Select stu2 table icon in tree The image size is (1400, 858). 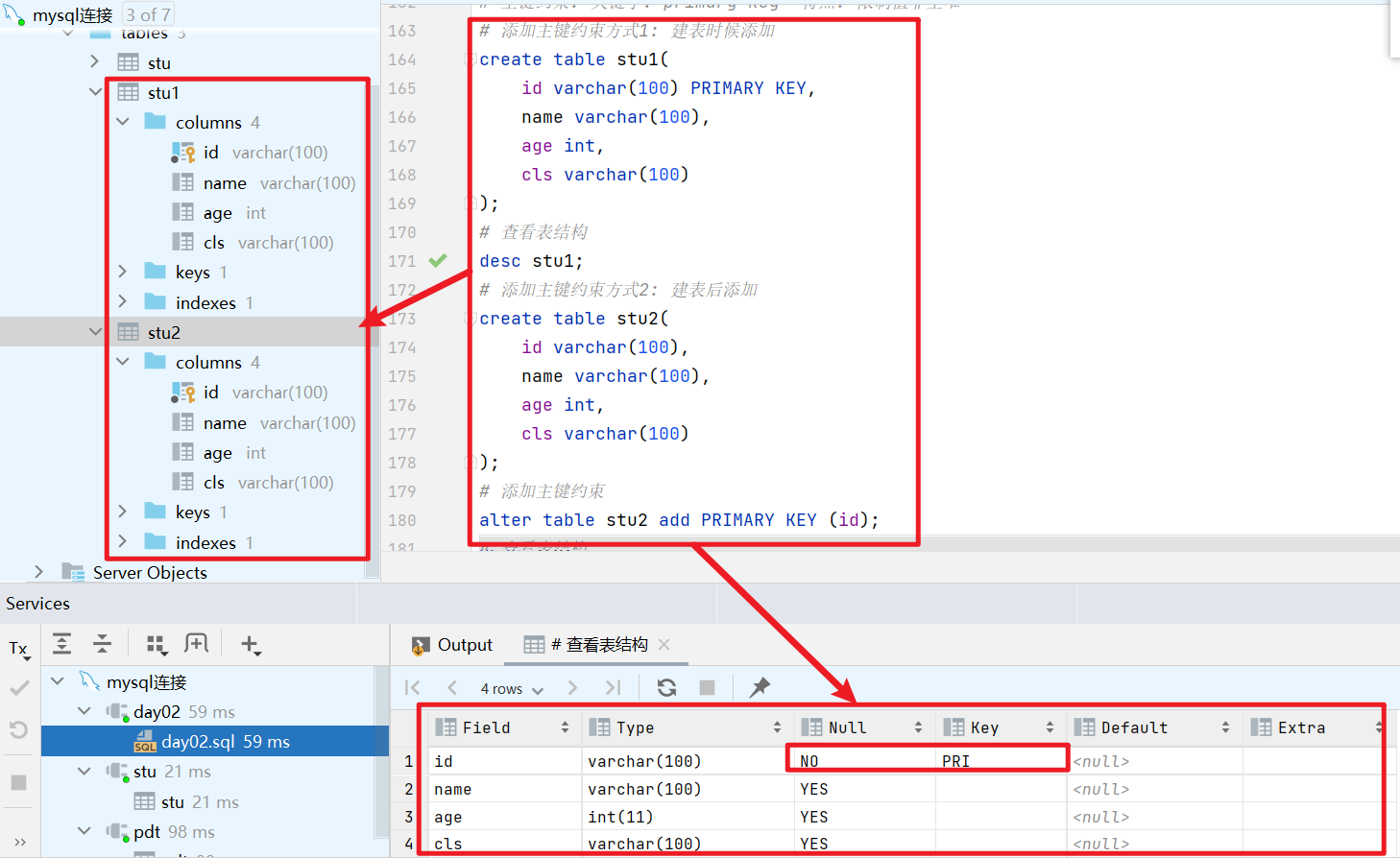(x=128, y=332)
